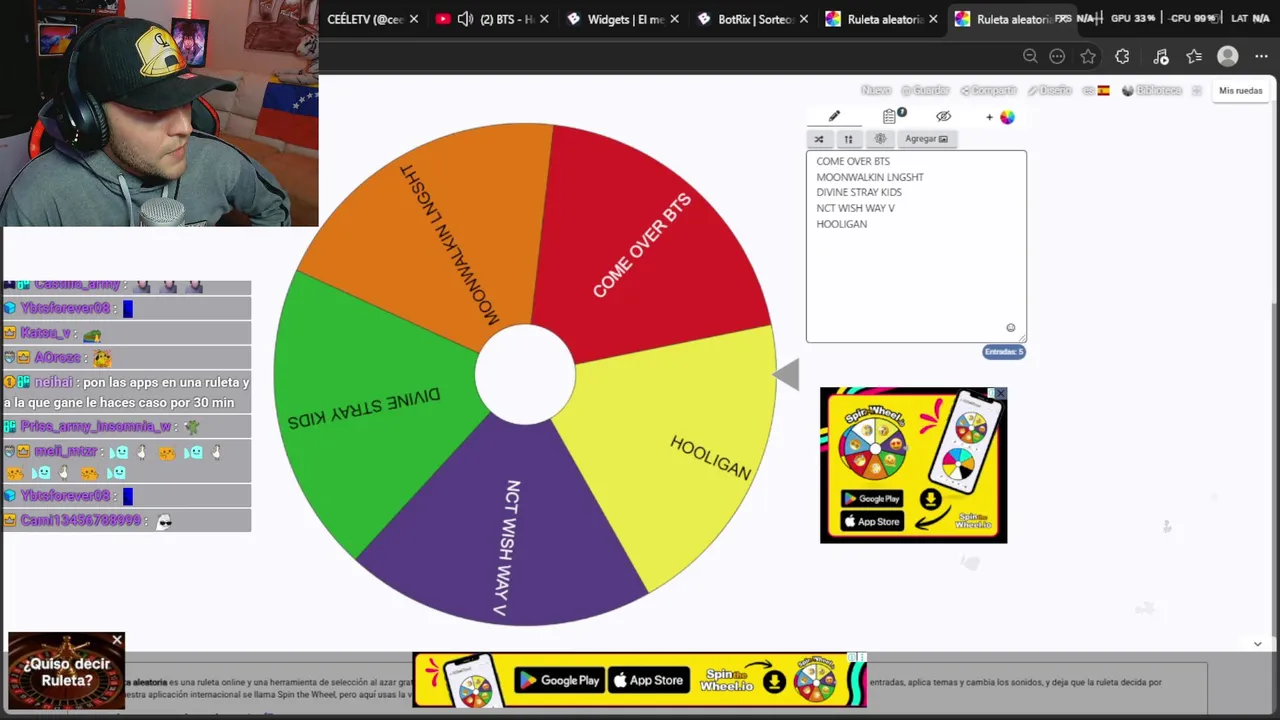Close the side Spin the Wheel ad

pos(1000,394)
